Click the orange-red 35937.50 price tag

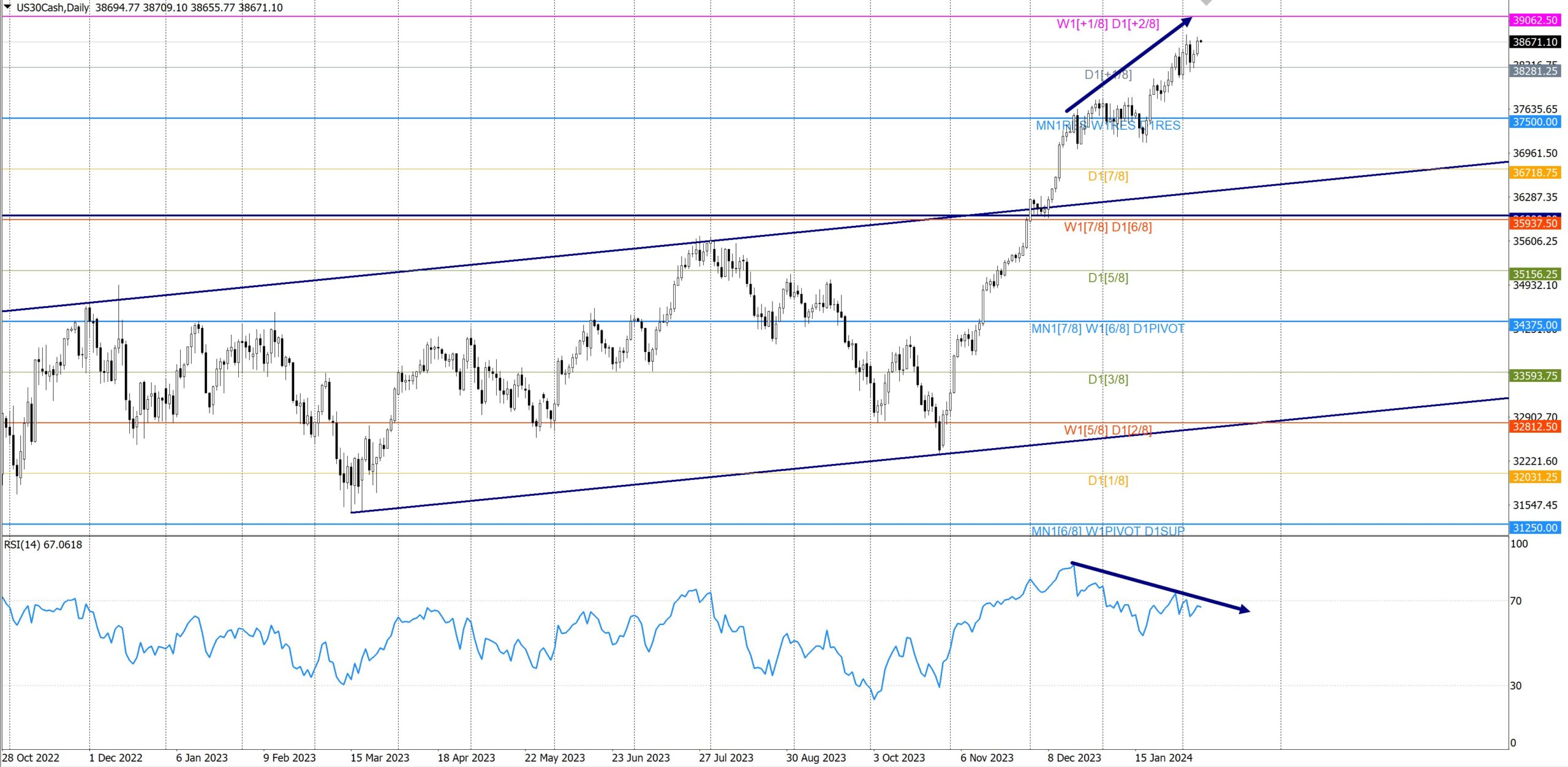point(1534,223)
